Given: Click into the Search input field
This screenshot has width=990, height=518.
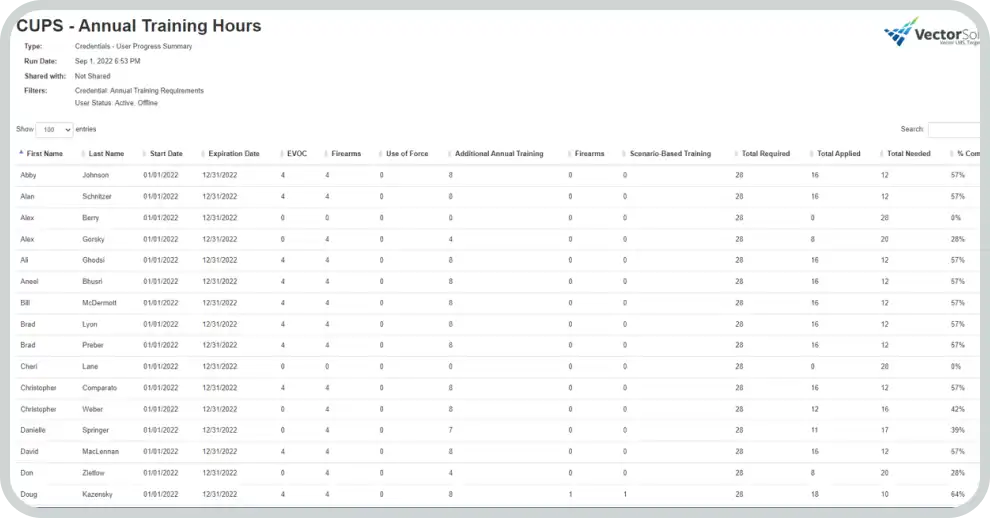Looking at the screenshot, I should (x=956, y=130).
